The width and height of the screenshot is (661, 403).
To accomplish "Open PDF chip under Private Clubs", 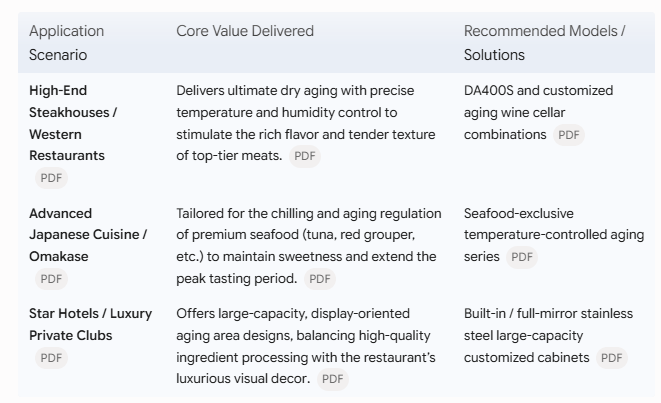I will point(51,358).
